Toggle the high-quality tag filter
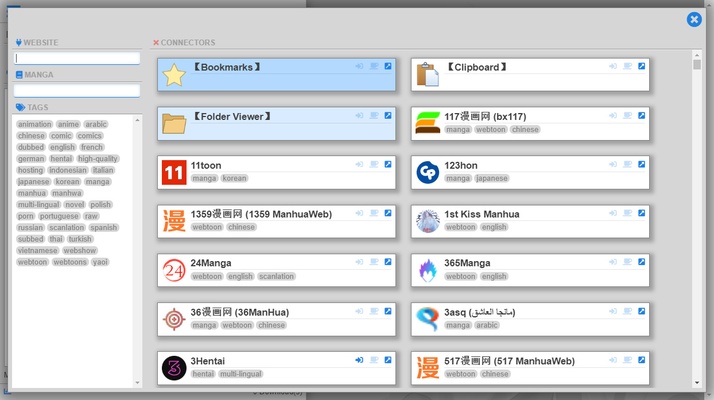 [x=97, y=159]
